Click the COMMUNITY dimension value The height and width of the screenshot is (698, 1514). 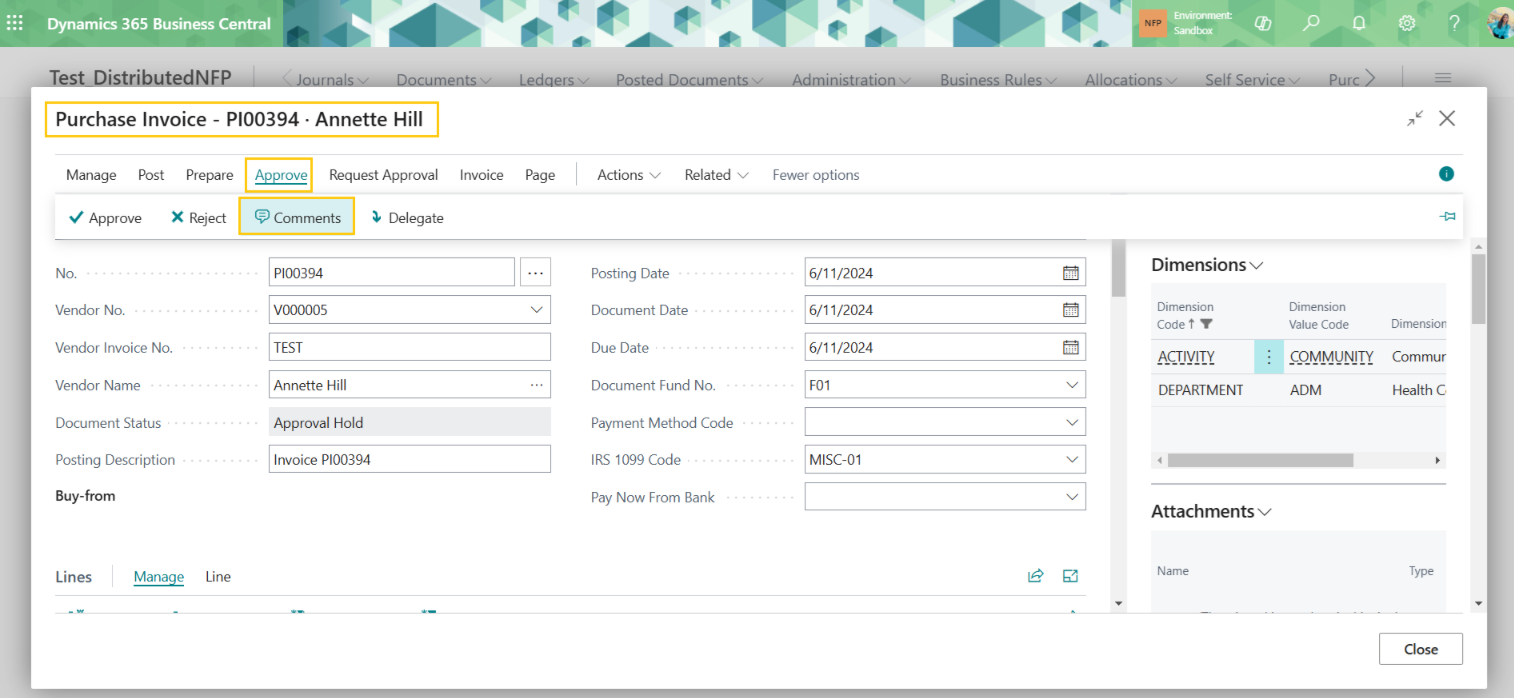[1331, 357]
